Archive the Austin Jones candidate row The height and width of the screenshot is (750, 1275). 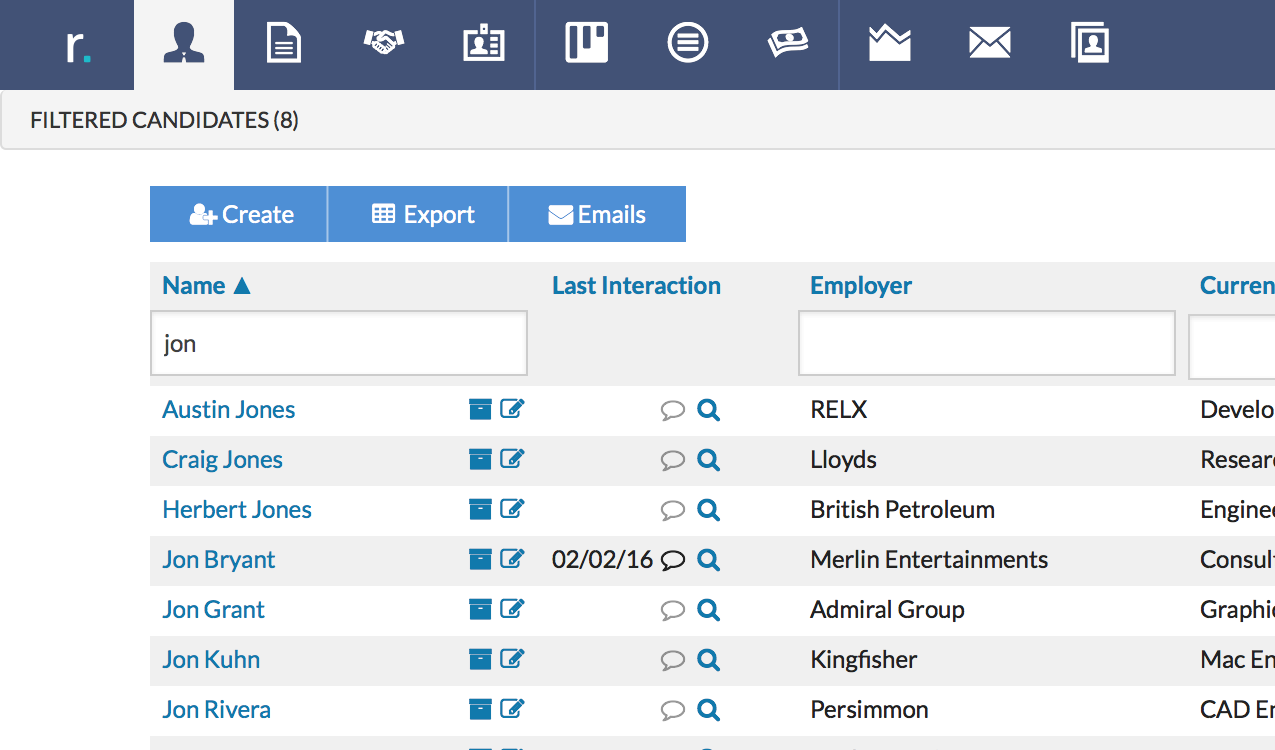point(480,409)
